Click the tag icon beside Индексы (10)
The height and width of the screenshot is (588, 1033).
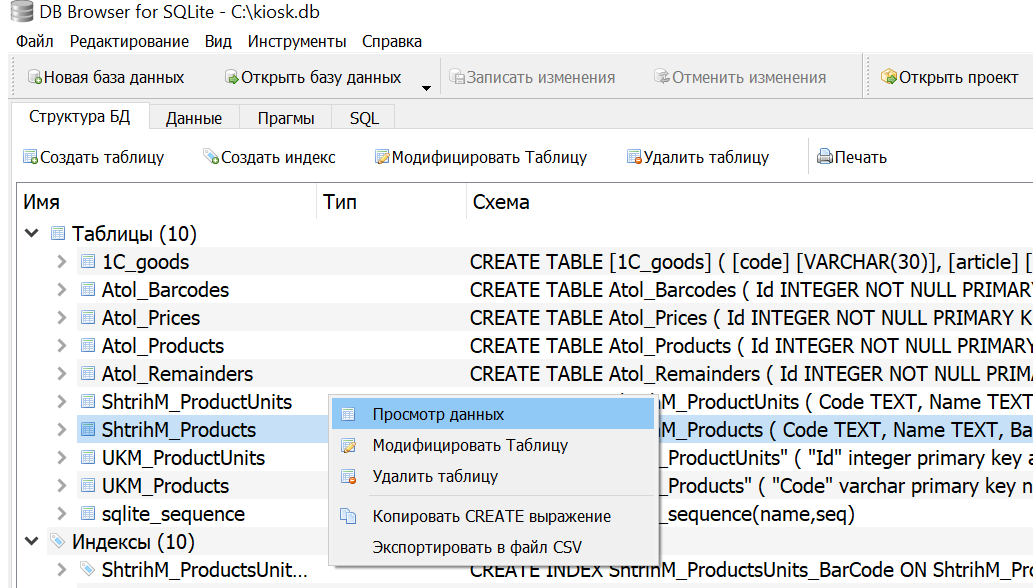coord(58,541)
